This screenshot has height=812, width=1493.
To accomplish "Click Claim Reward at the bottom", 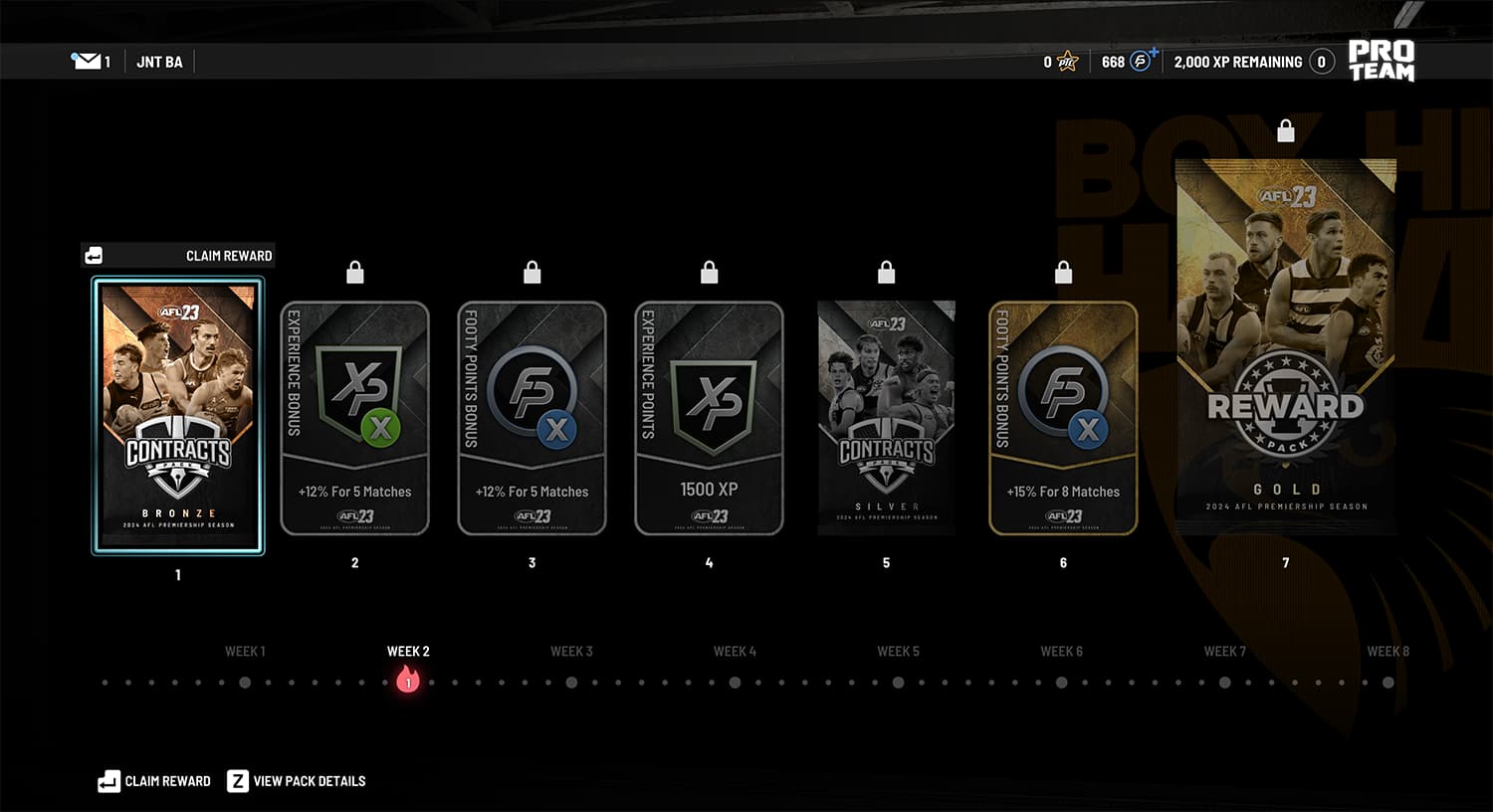I will pyautogui.click(x=154, y=781).
